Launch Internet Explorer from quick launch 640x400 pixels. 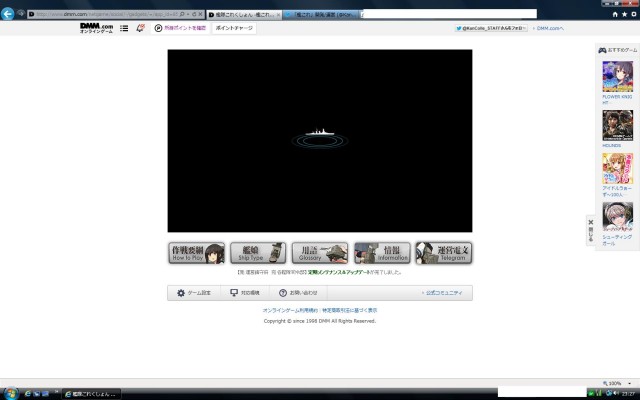click(28, 394)
